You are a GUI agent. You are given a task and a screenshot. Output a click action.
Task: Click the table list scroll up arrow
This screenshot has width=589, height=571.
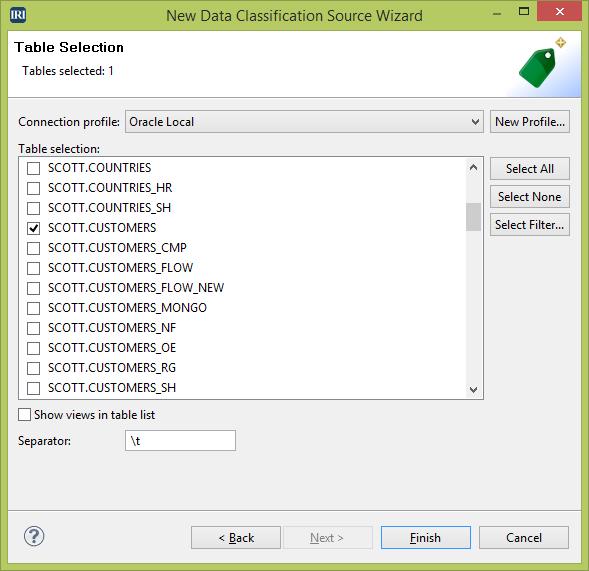point(473,168)
